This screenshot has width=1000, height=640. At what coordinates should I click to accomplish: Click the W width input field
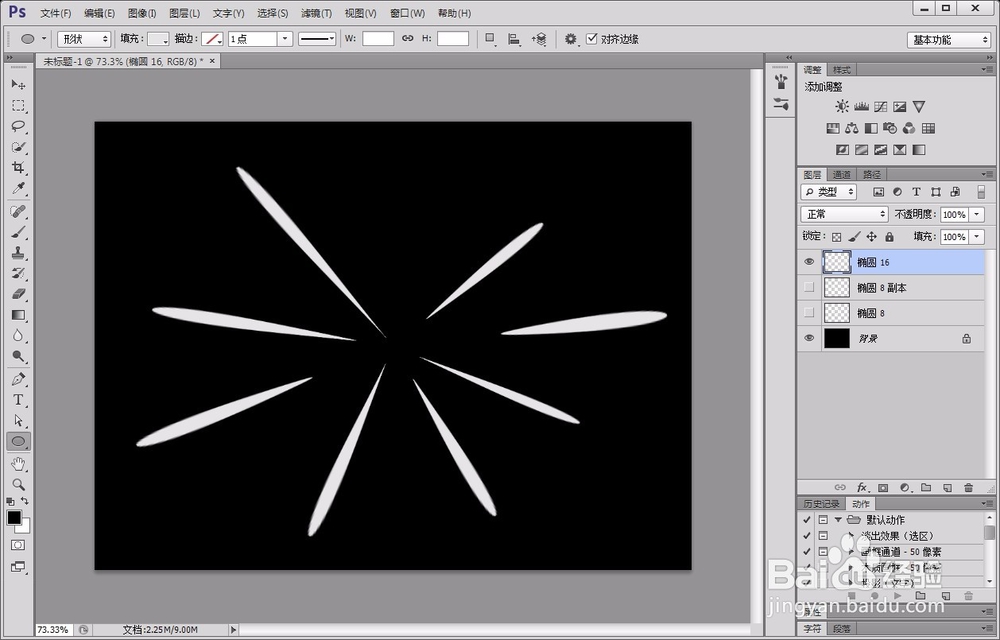[x=378, y=39]
